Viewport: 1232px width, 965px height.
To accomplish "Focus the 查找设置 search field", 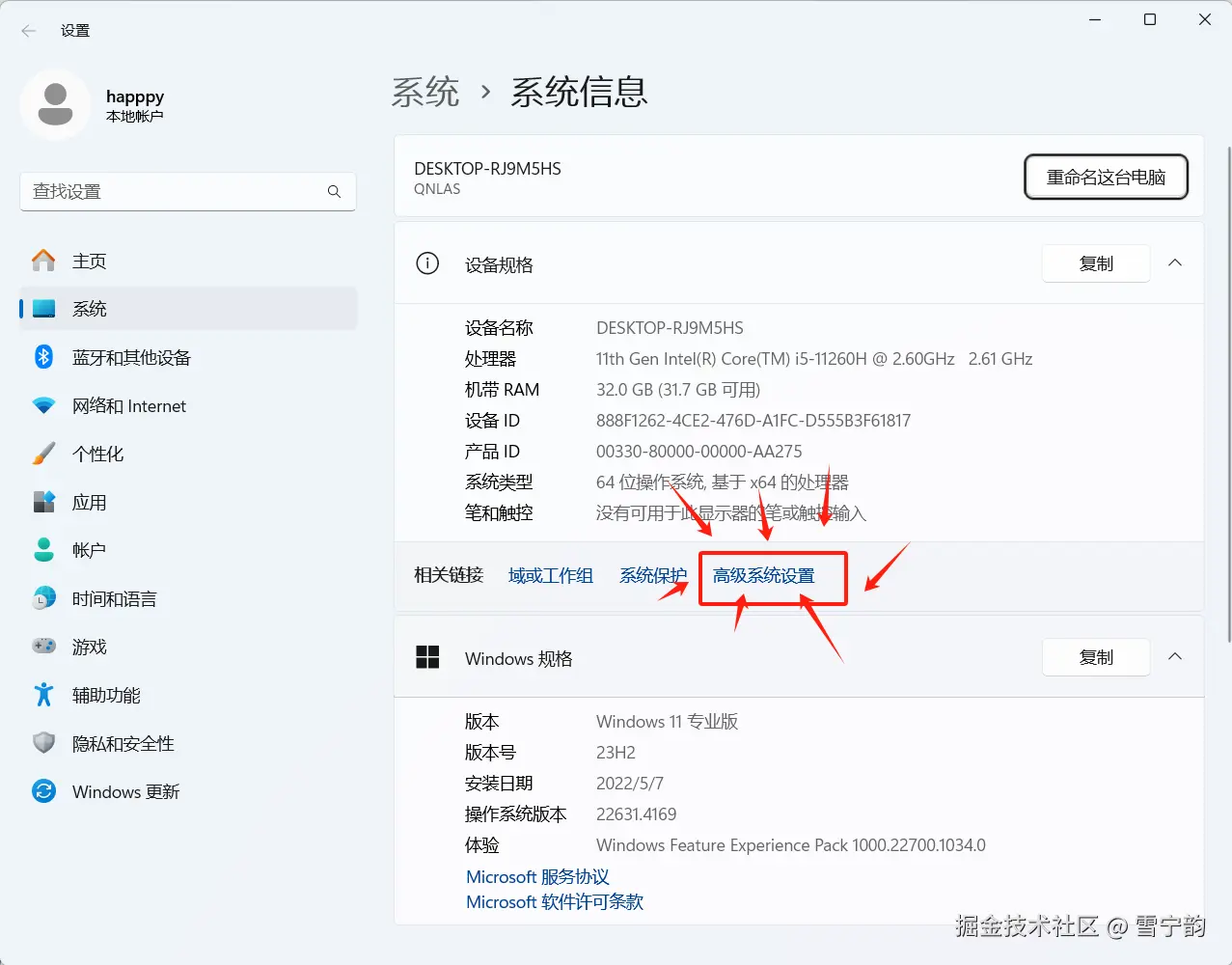I will coord(188,192).
